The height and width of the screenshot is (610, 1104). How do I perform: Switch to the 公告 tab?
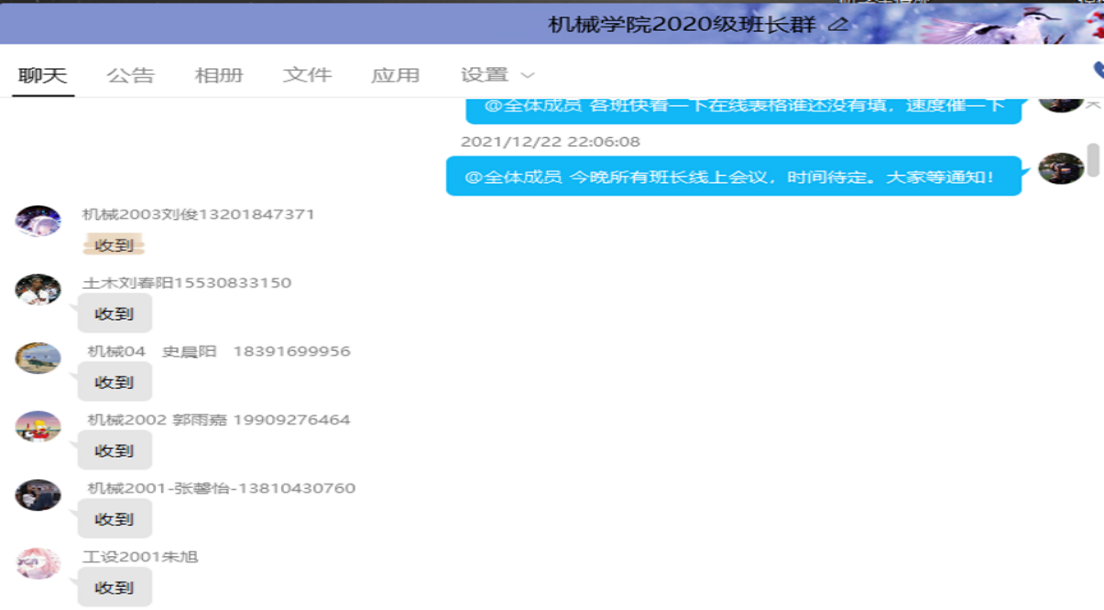tap(131, 75)
